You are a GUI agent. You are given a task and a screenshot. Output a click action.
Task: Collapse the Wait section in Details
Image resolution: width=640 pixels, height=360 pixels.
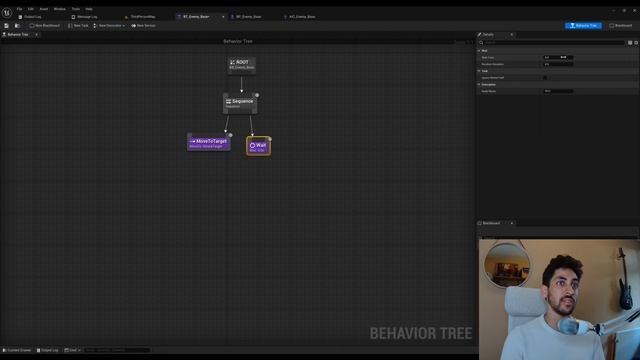(479, 51)
